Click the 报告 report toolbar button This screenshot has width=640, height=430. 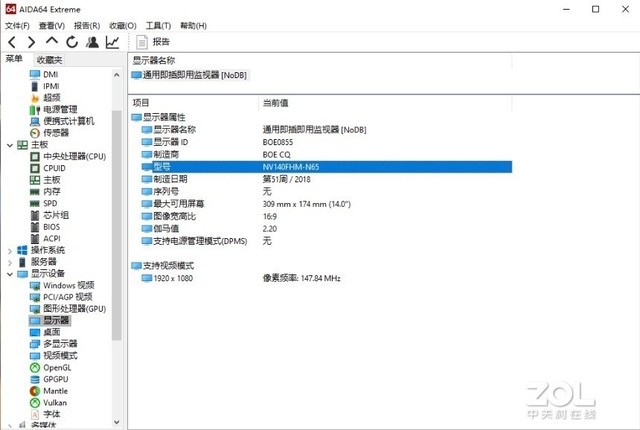[153, 42]
